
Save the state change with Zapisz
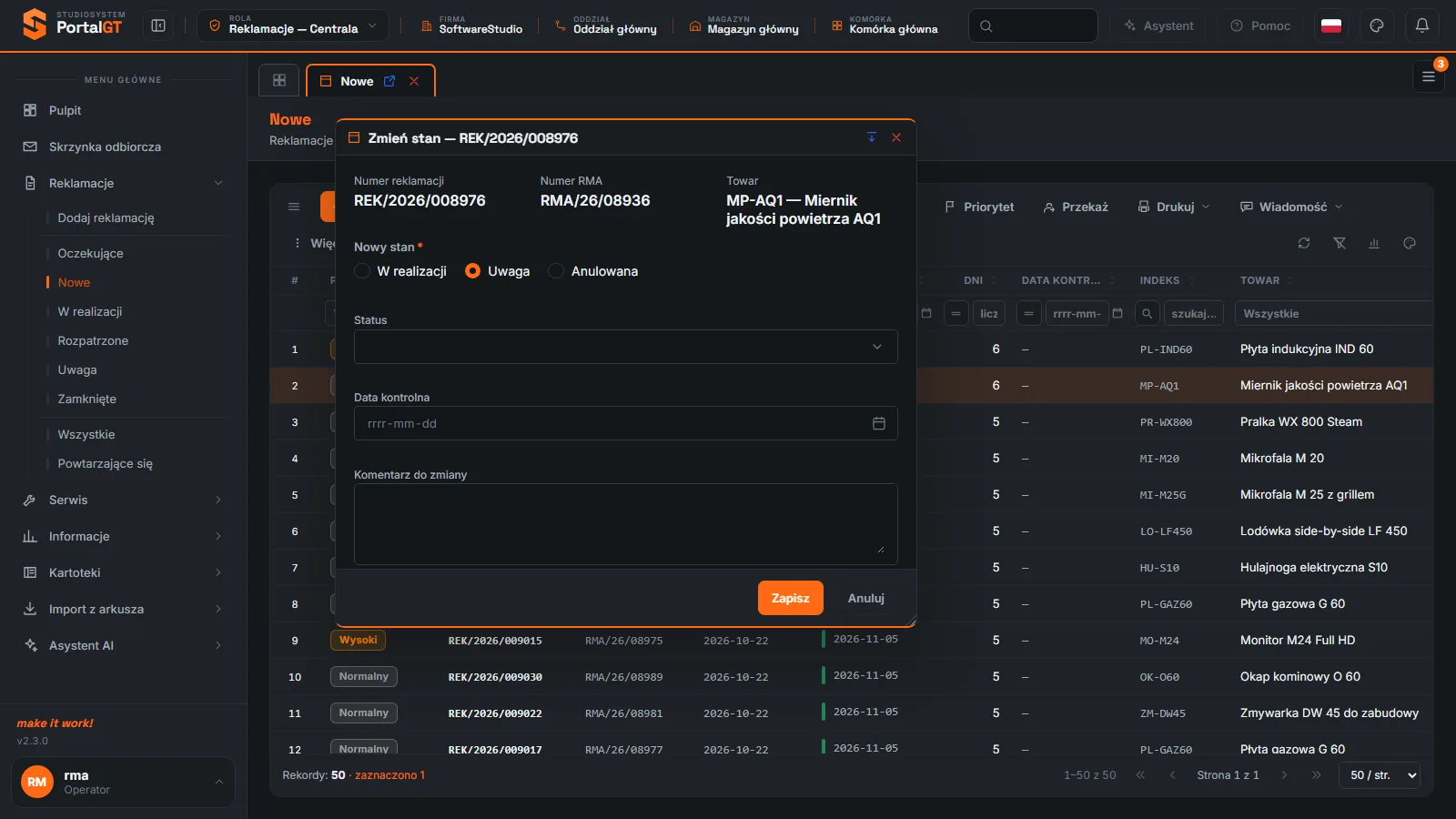[791, 598]
